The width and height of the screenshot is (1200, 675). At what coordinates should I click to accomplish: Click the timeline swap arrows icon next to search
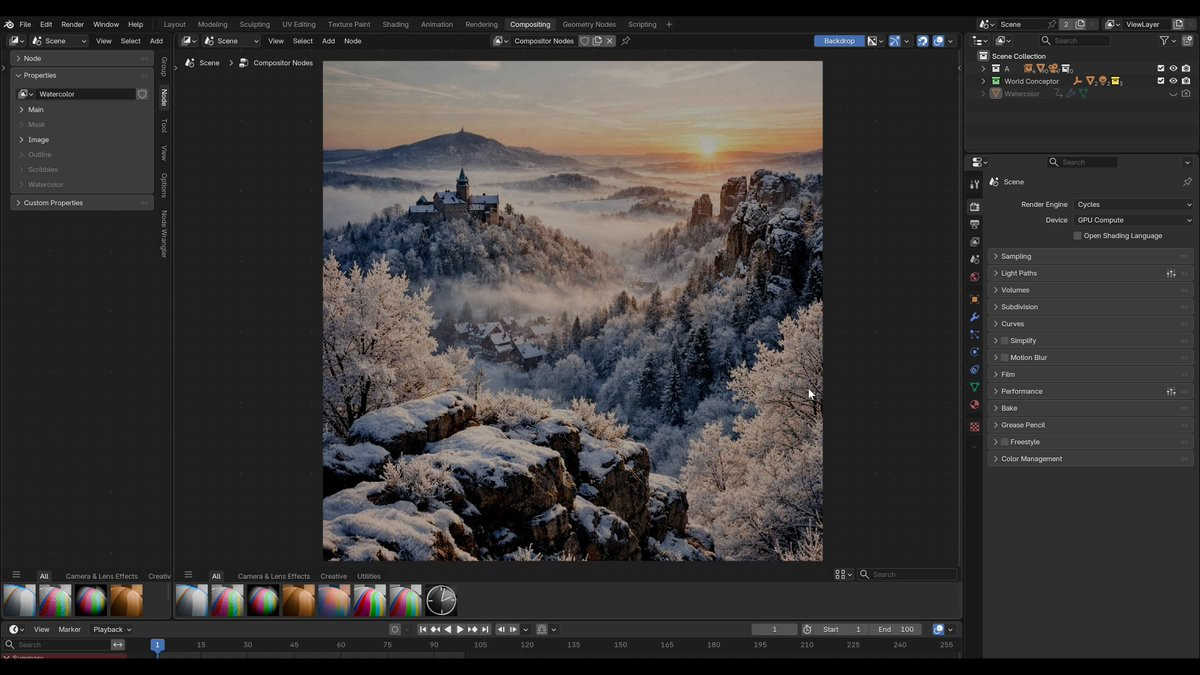pos(118,645)
